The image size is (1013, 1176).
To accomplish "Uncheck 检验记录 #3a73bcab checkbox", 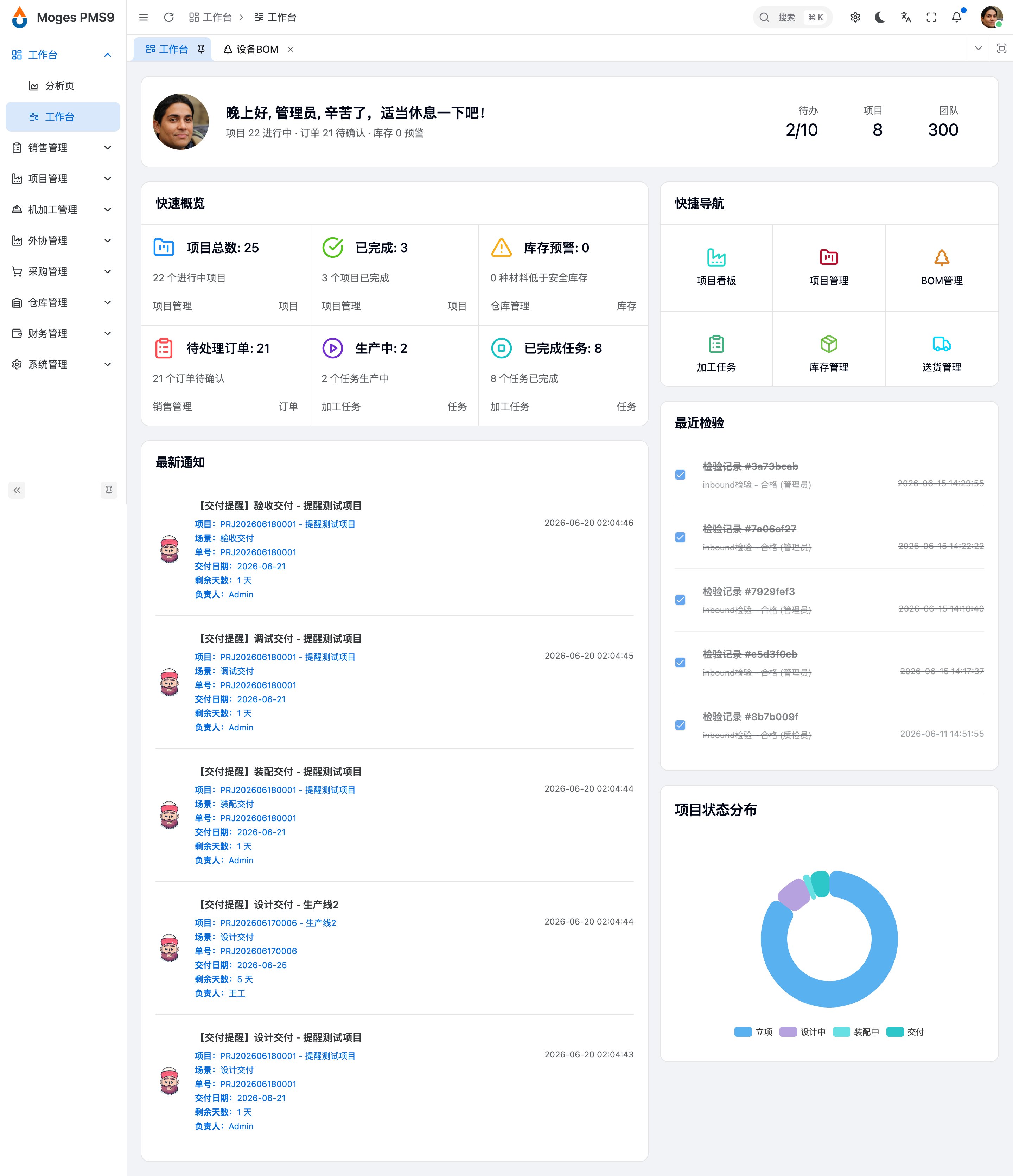I will [x=680, y=475].
